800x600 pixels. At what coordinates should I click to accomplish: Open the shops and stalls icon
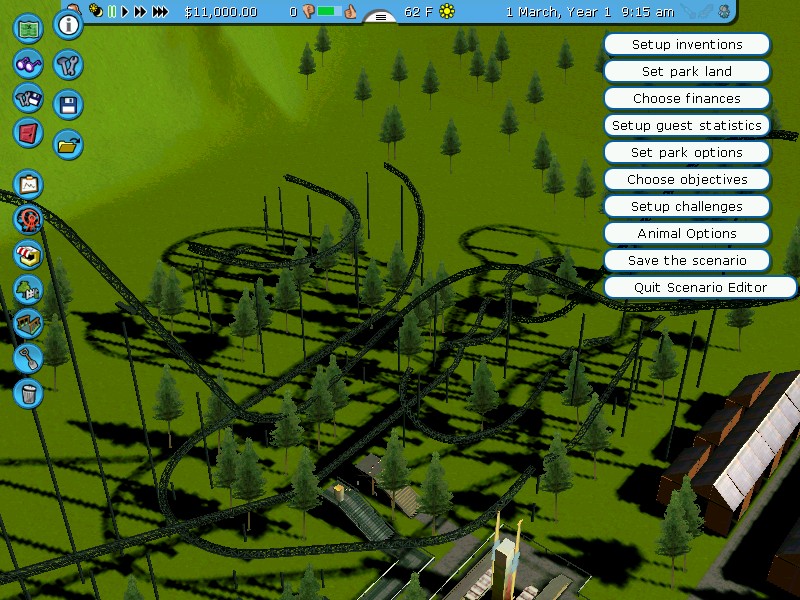(29, 254)
